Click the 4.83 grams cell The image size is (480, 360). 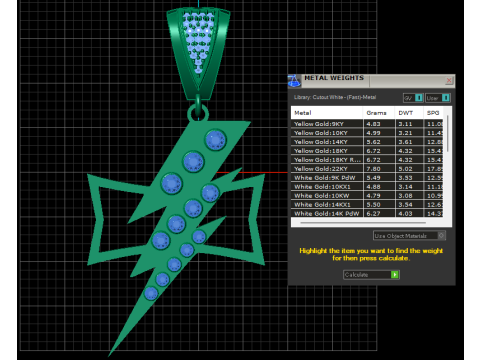click(x=379, y=124)
